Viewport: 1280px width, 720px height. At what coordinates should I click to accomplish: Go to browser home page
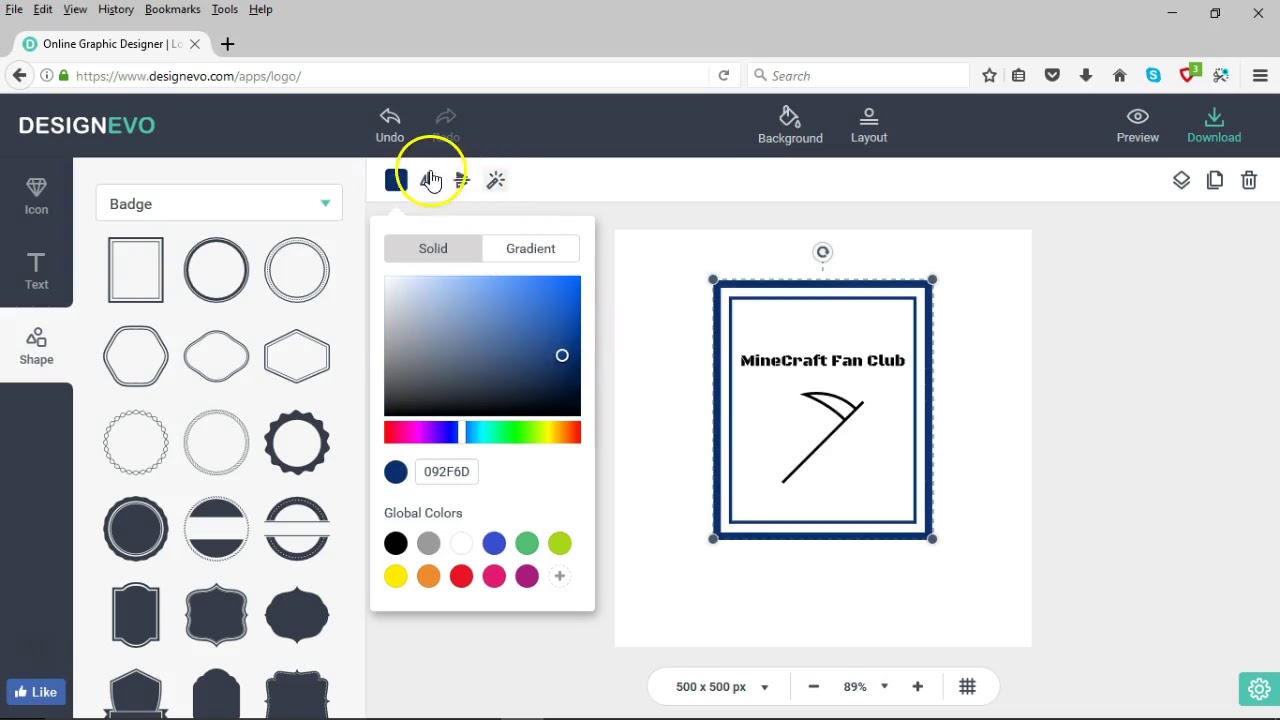1120,76
